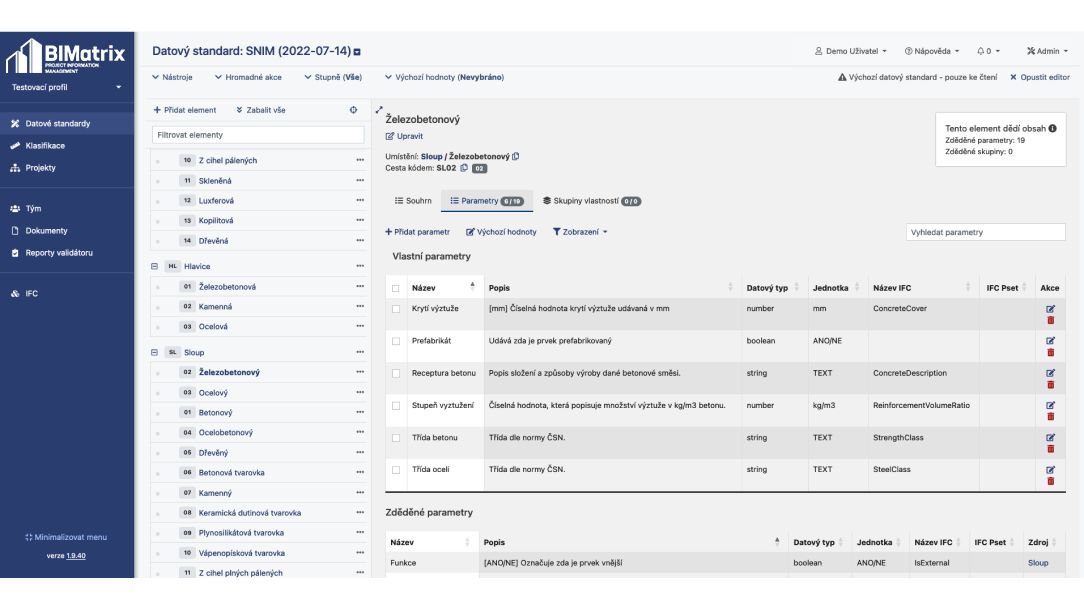This screenshot has width=1084, height=610.
Task: Click the info icon in inherited content box
Action: [1052, 129]
